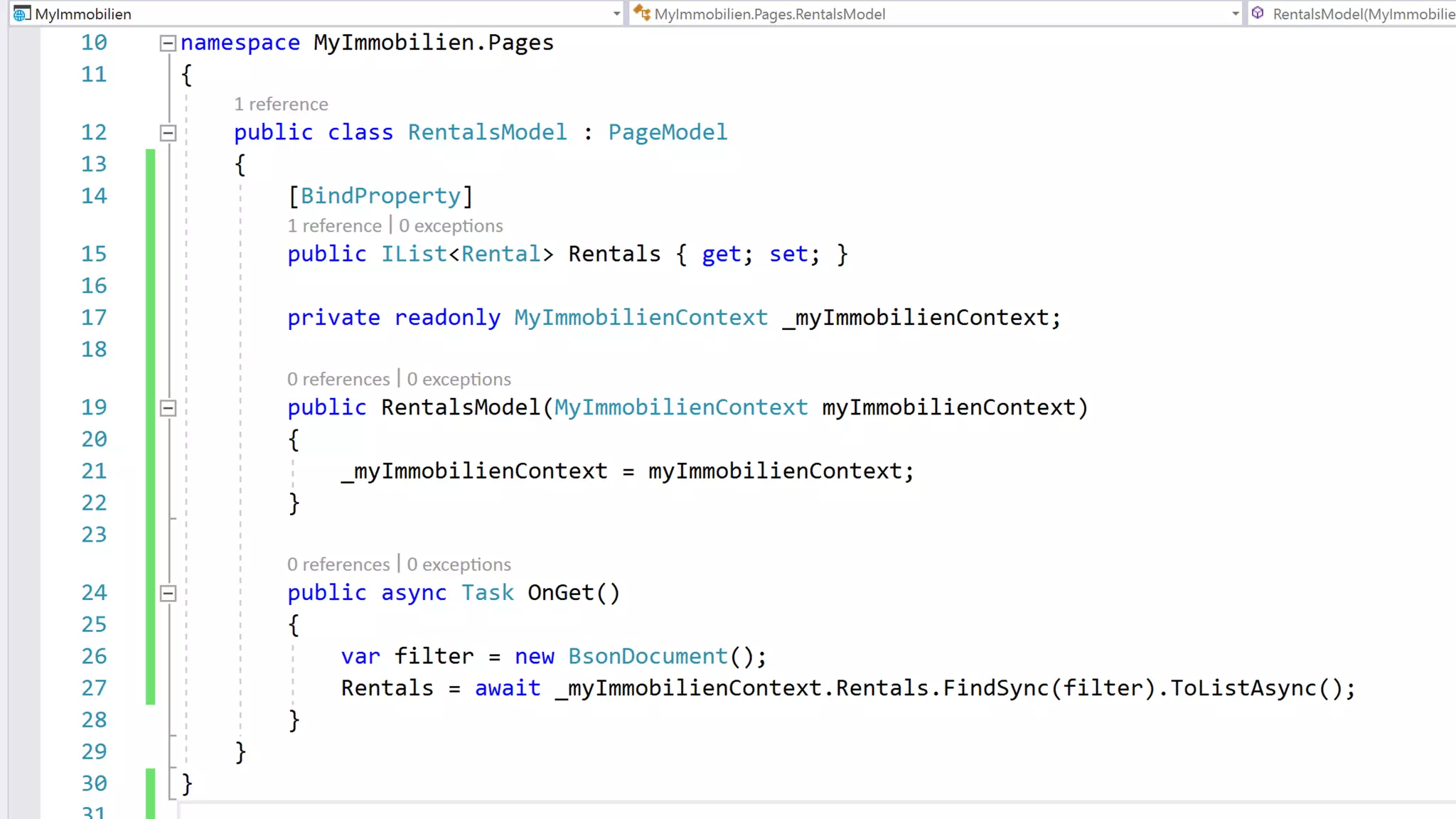Screen dimensions: 1456x819
Task: Click the PageModel base class name
Action: tap(668, 132)
